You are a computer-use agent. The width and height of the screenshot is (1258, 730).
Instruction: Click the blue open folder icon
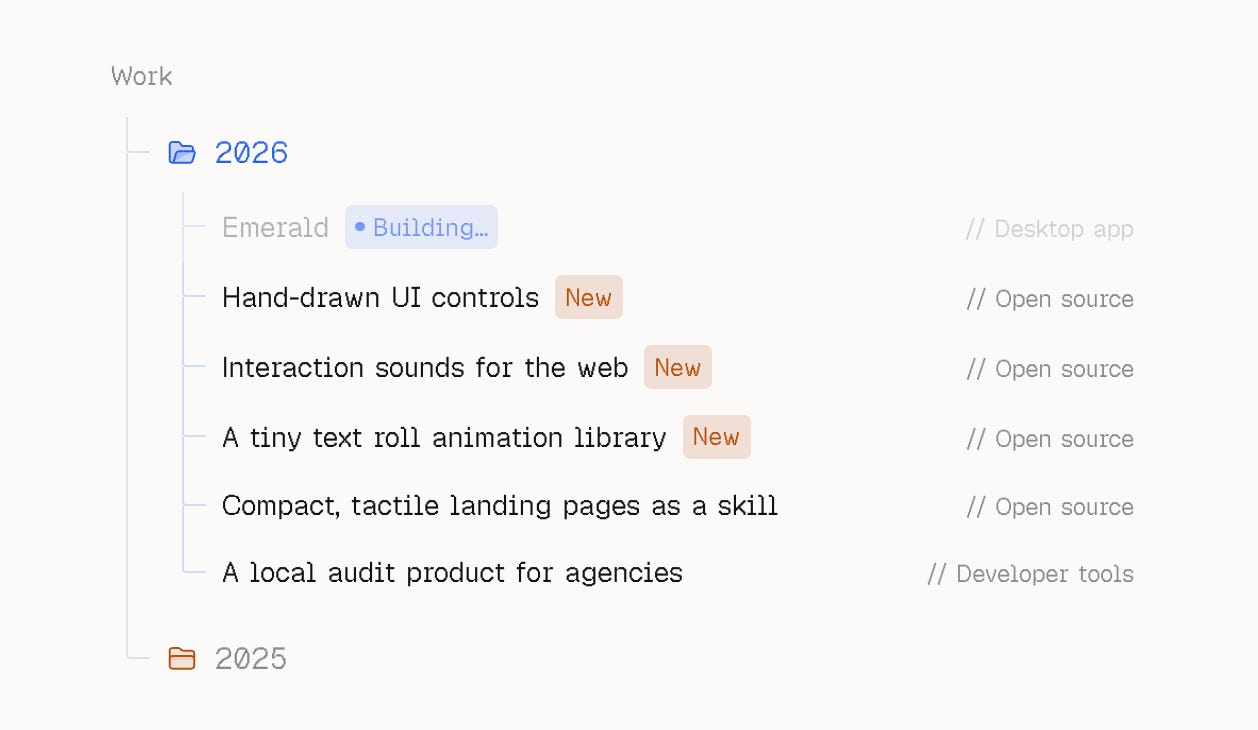coord(182,153)
